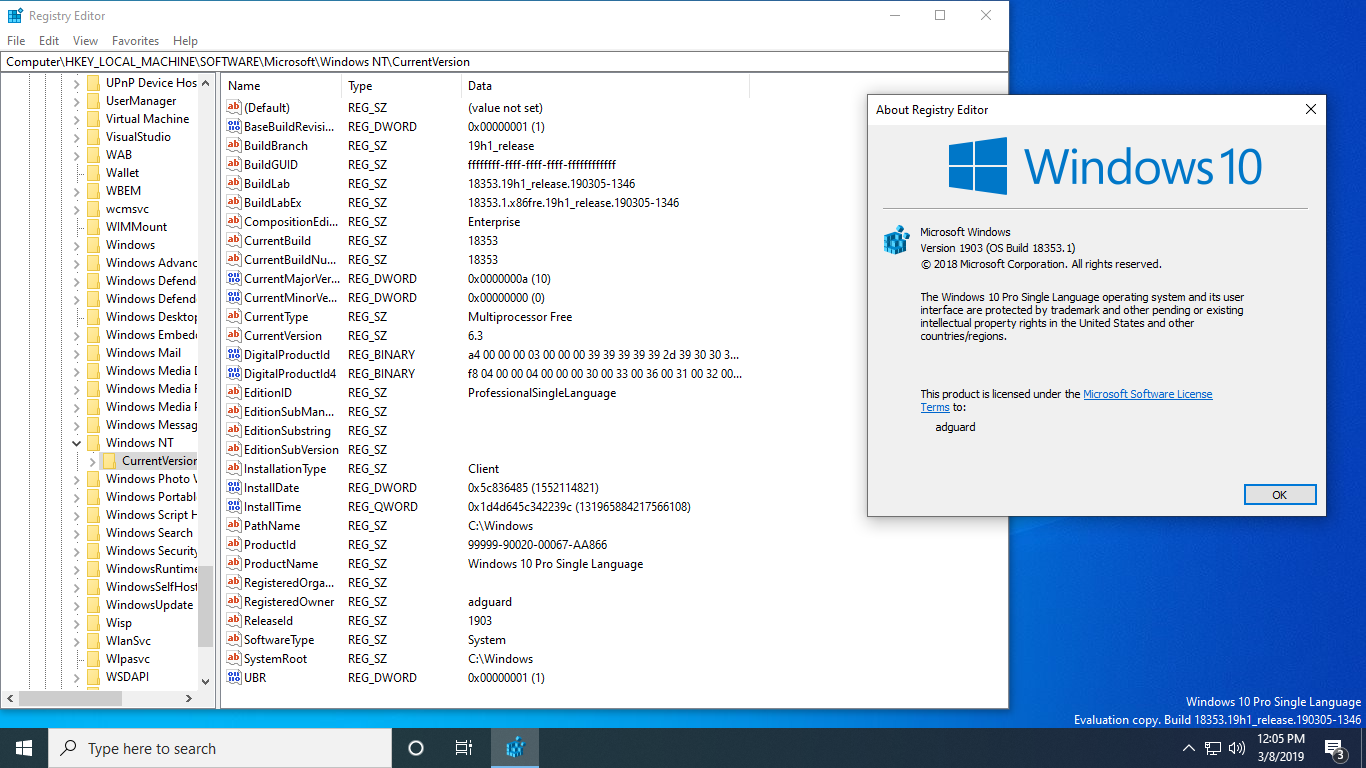1366x768 pixels.
Task: Select the ReleaseId value name
Action: click(x=269, y=621)
